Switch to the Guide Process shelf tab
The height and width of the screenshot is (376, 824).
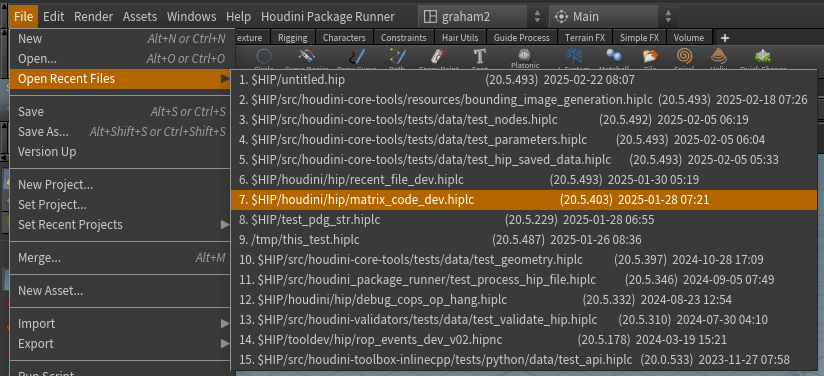pyautogui.click(x=522, y=38)
